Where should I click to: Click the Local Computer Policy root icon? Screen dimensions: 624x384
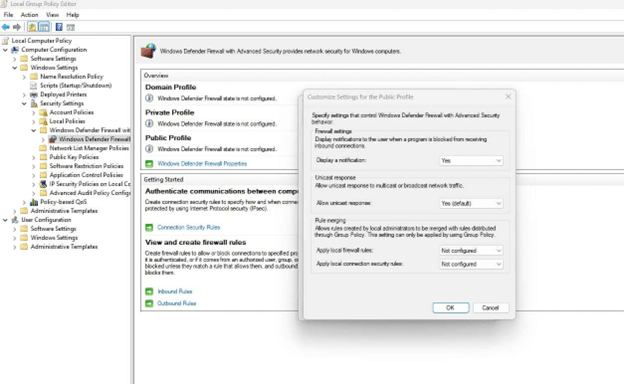click(5, 41)
